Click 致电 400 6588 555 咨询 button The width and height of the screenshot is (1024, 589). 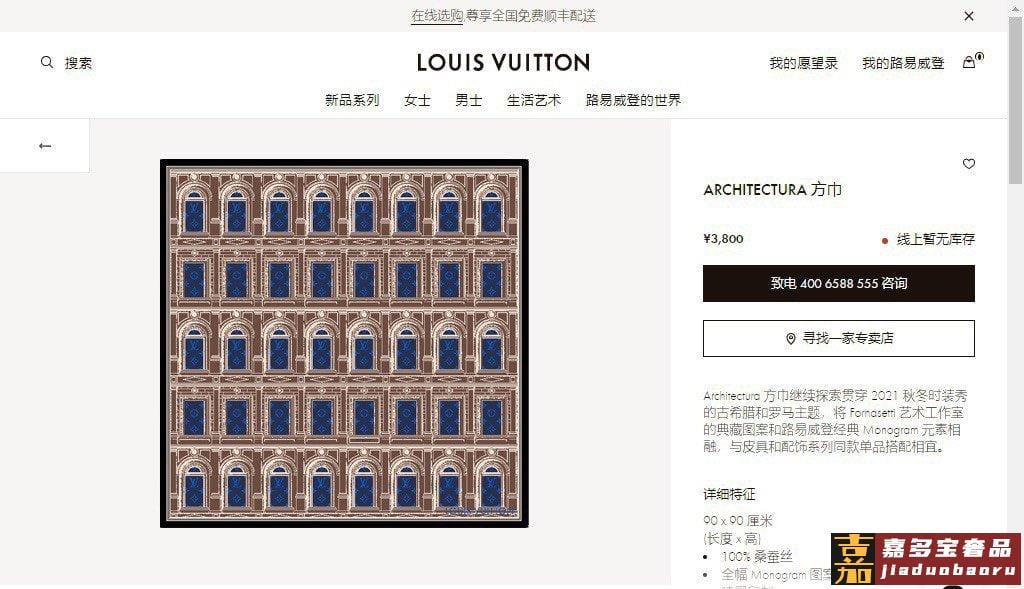click(x=839, y=283)
